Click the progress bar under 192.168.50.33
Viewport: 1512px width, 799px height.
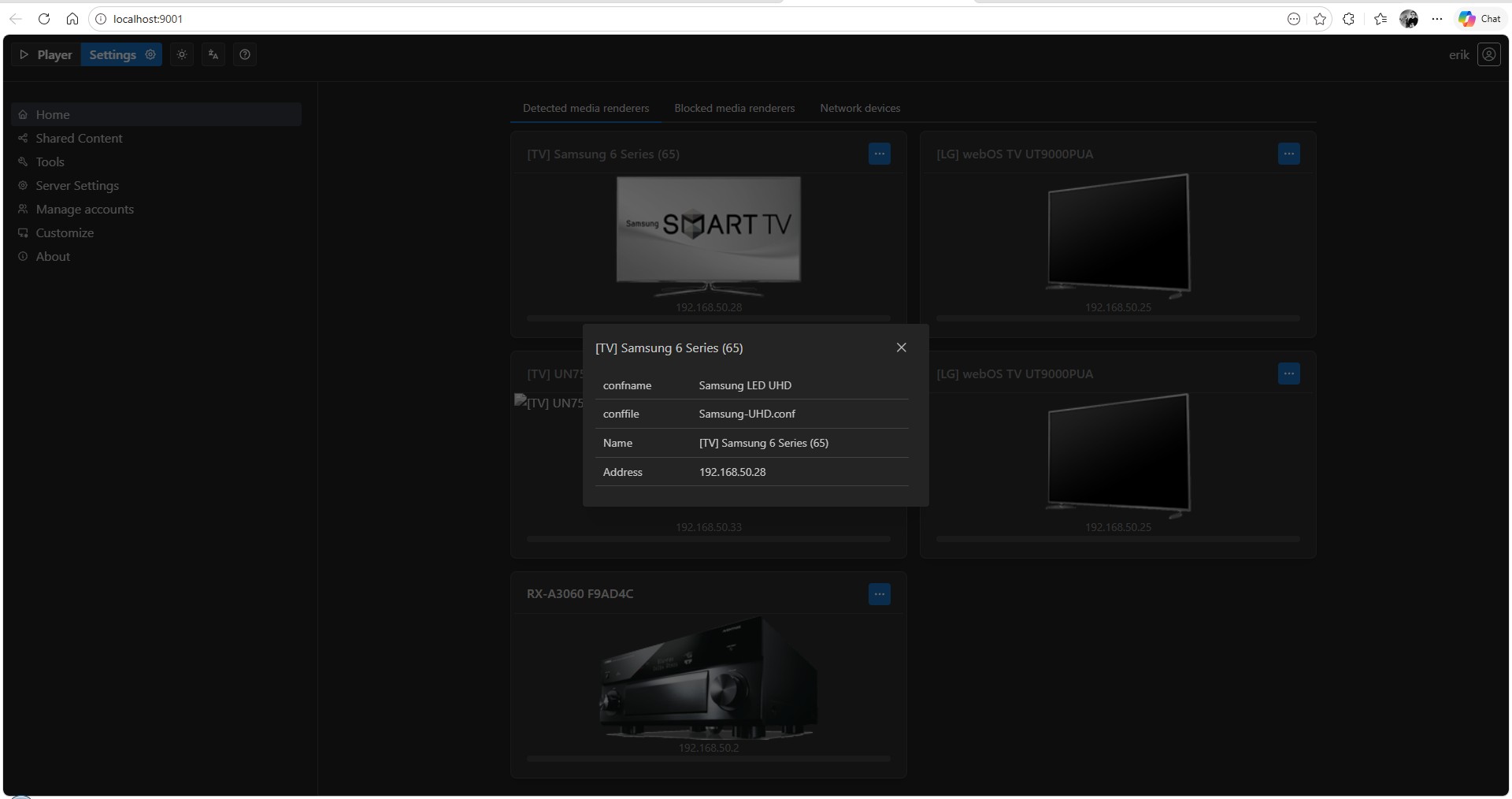point(709,539)
